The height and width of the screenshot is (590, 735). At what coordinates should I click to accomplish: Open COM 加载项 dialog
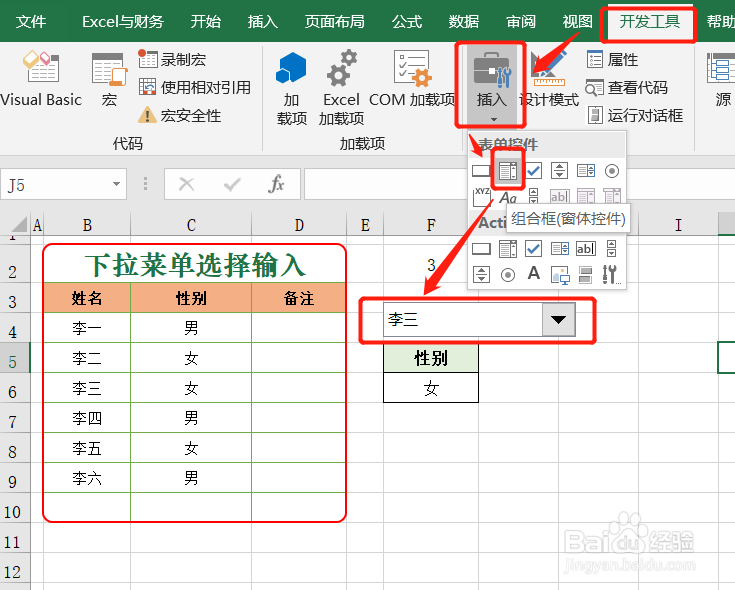click(x=412, y=79)
